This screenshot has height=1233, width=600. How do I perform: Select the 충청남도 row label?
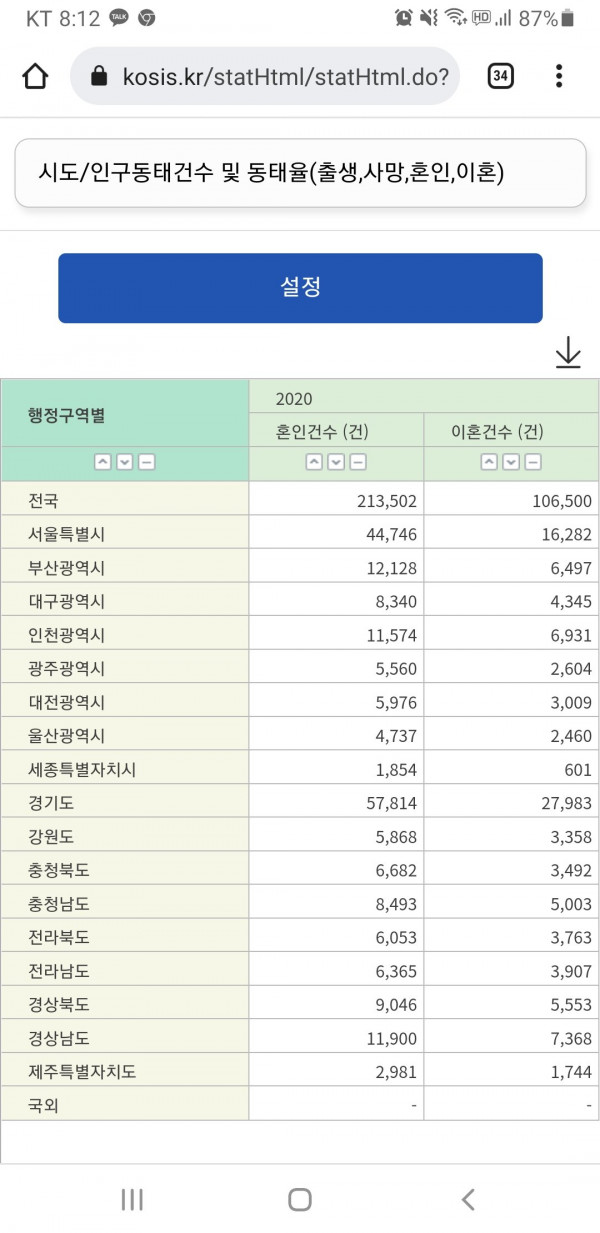pos(125,903)
